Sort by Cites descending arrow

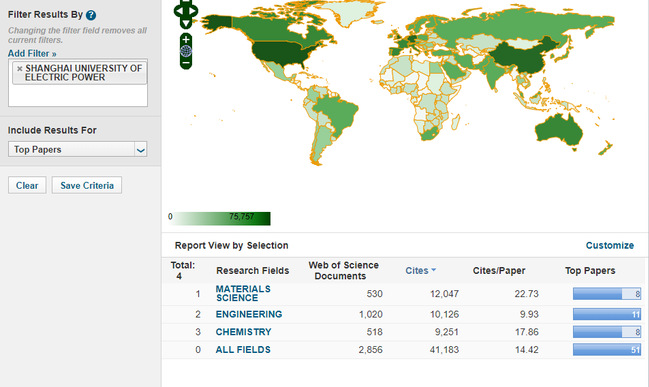pos(433,270)
